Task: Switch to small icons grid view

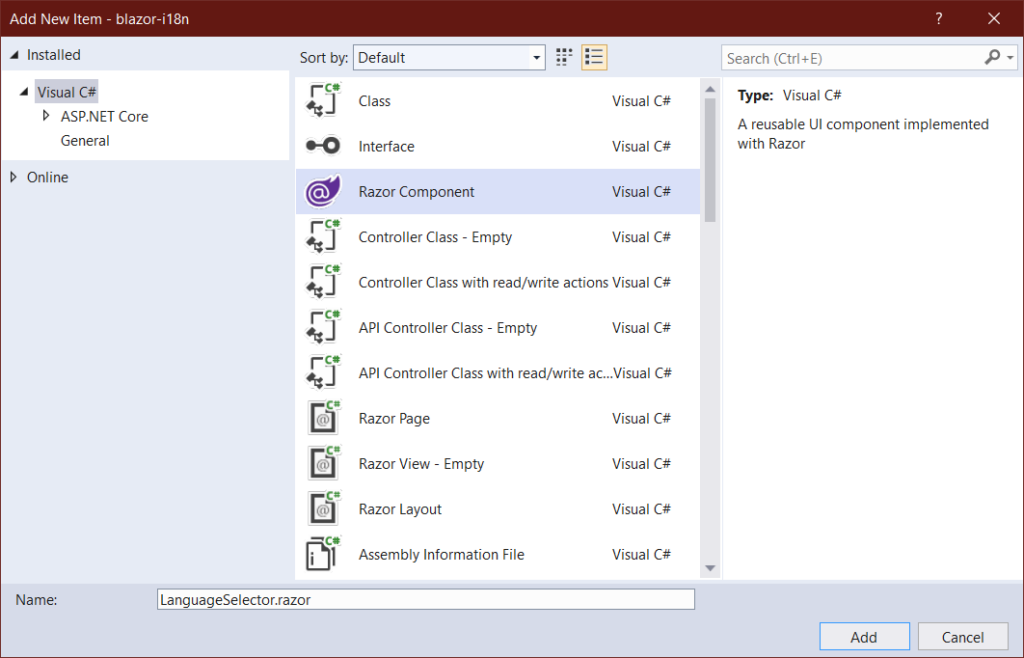Action: tap(564, 57)
